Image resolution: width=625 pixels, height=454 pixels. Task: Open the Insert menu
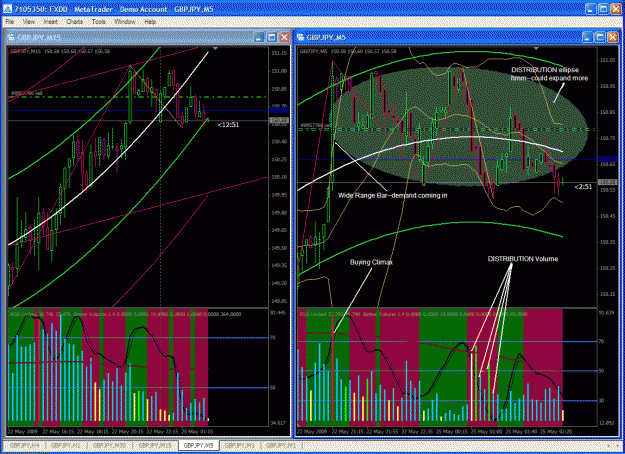click(51, 22)
